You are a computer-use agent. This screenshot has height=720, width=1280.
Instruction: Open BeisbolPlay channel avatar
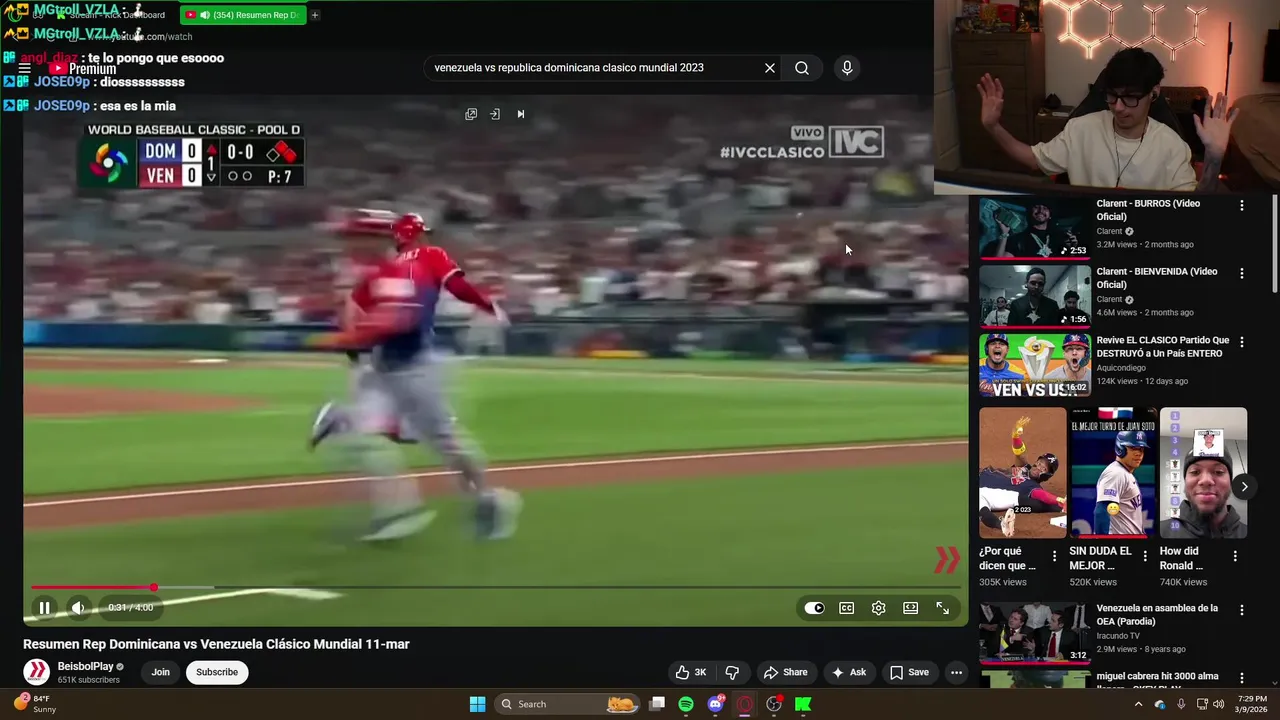[x=37, y=672]
